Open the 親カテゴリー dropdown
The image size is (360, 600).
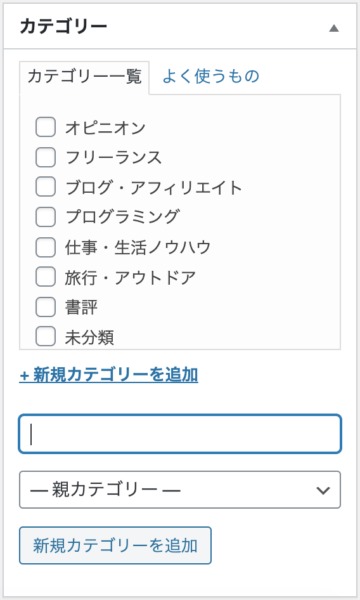180,490
